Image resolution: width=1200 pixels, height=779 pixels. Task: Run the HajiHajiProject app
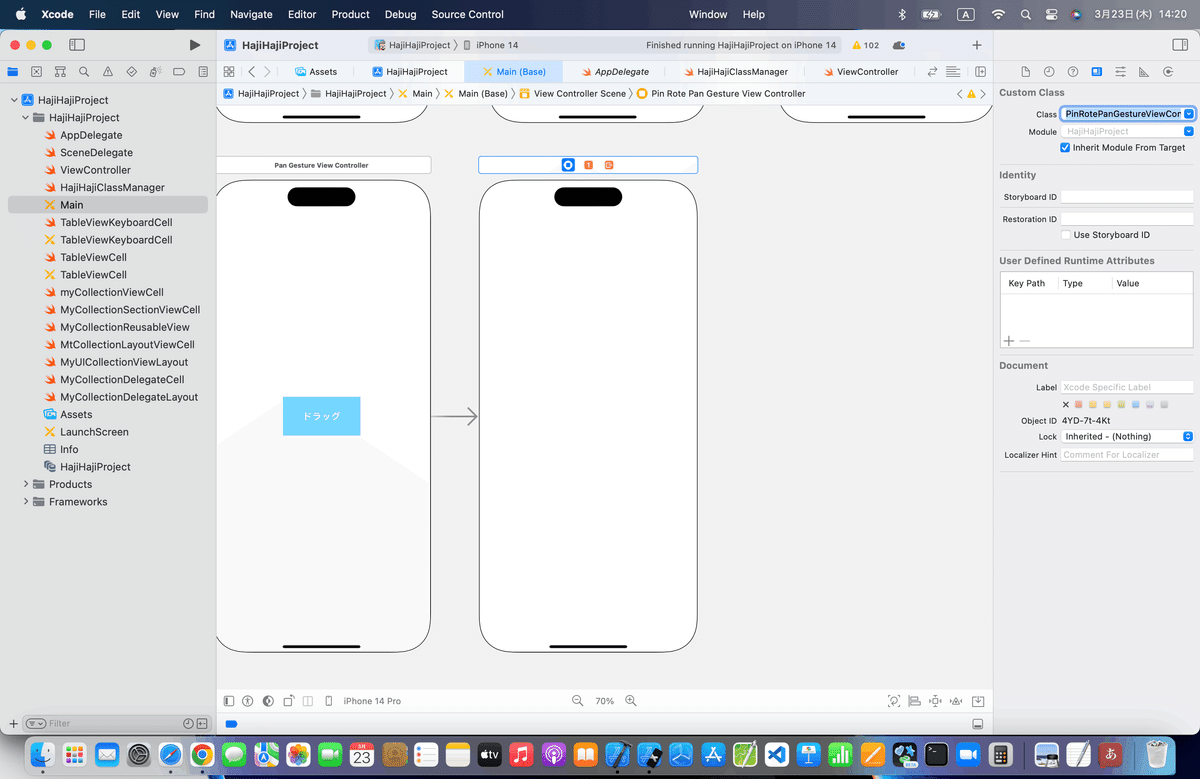195,44
